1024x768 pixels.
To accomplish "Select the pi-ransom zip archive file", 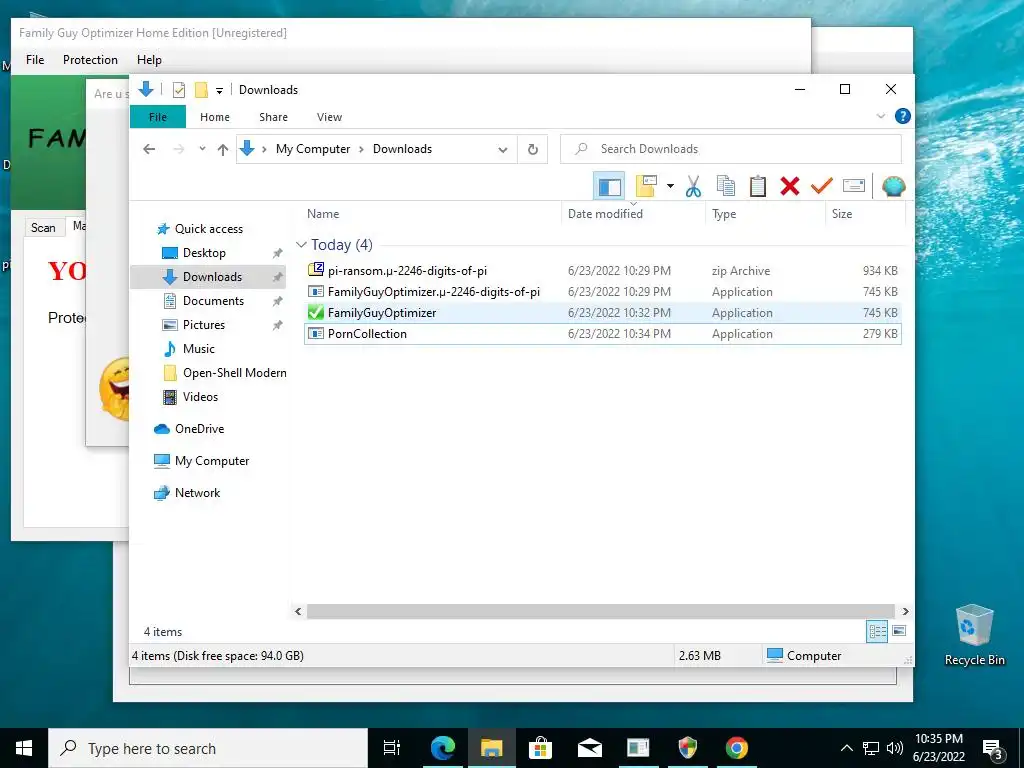I will pos(602,270).
